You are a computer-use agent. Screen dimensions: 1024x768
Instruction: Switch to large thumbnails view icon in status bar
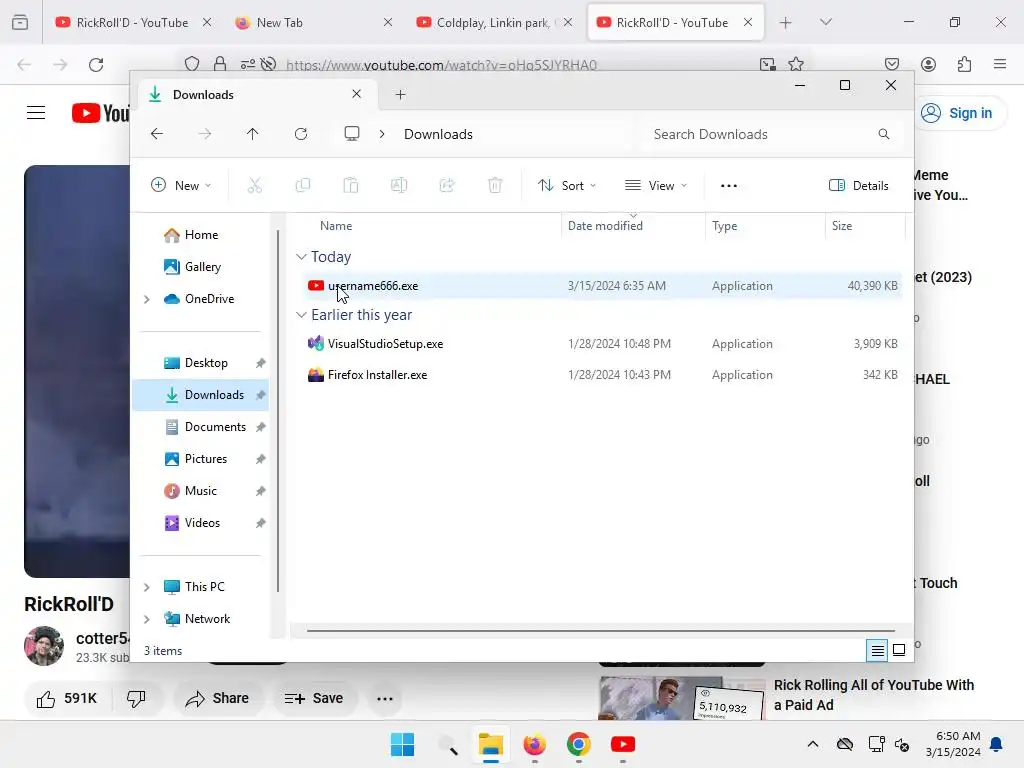pyautogui.click(x=899, y=650)
